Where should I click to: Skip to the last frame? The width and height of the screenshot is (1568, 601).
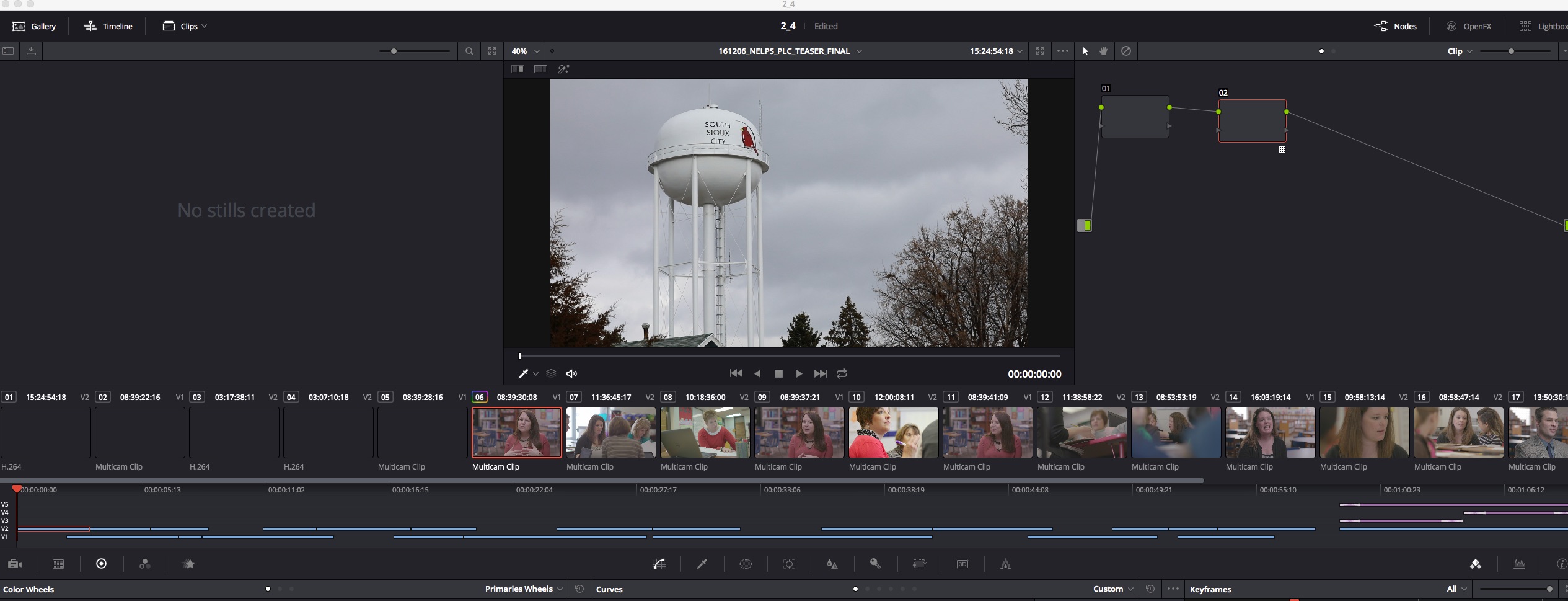point(821,373)
